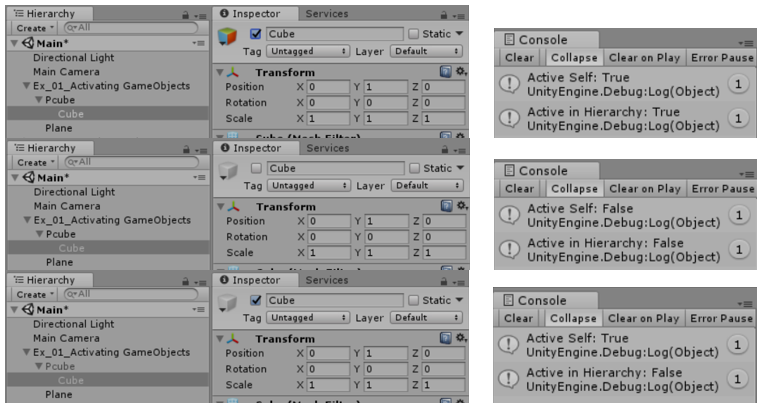
Task: Select 'Directional Light' in the top Hierarchy
Action: 73,58
